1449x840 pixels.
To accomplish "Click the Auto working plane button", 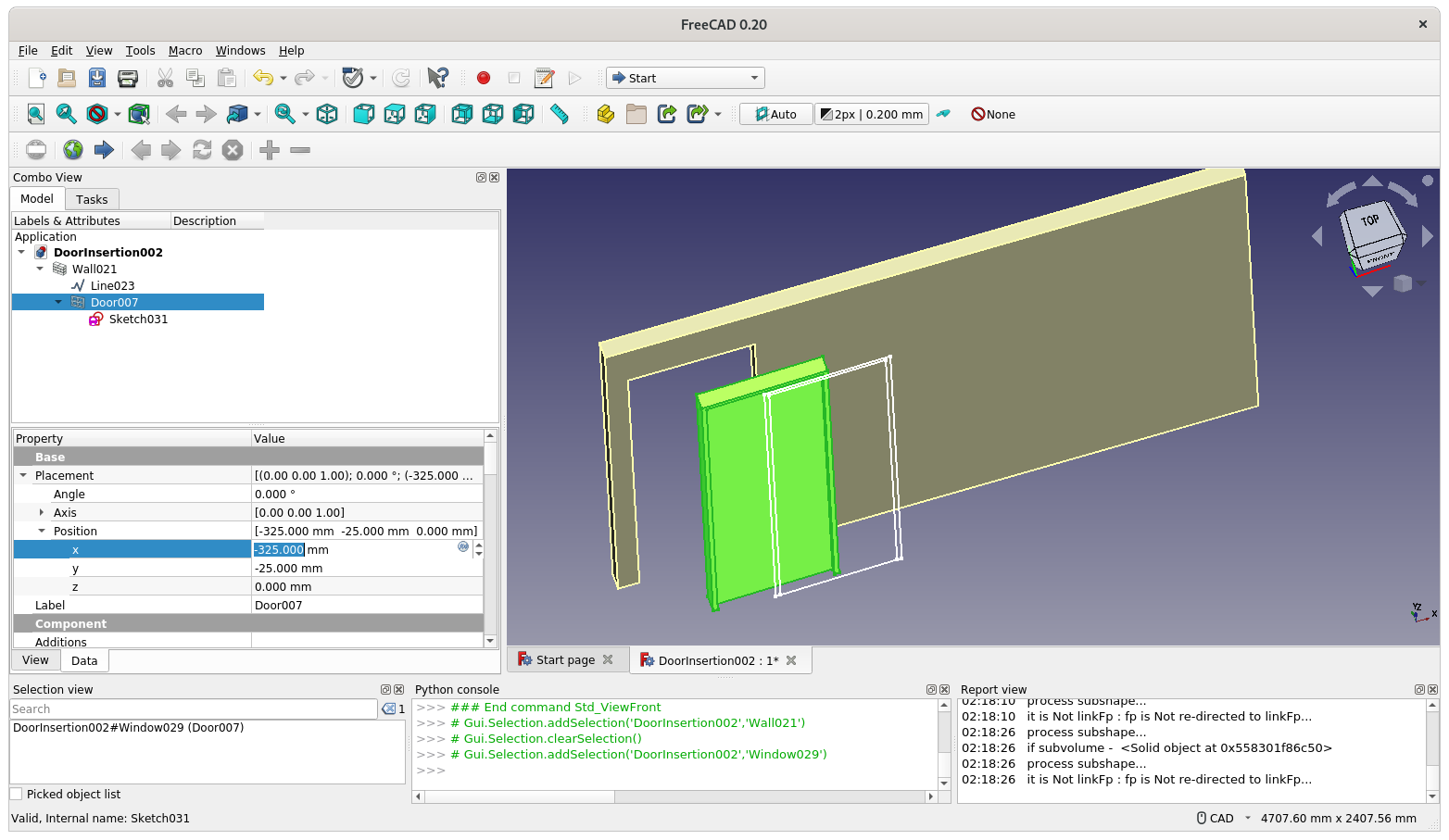I will coord(775,114).
